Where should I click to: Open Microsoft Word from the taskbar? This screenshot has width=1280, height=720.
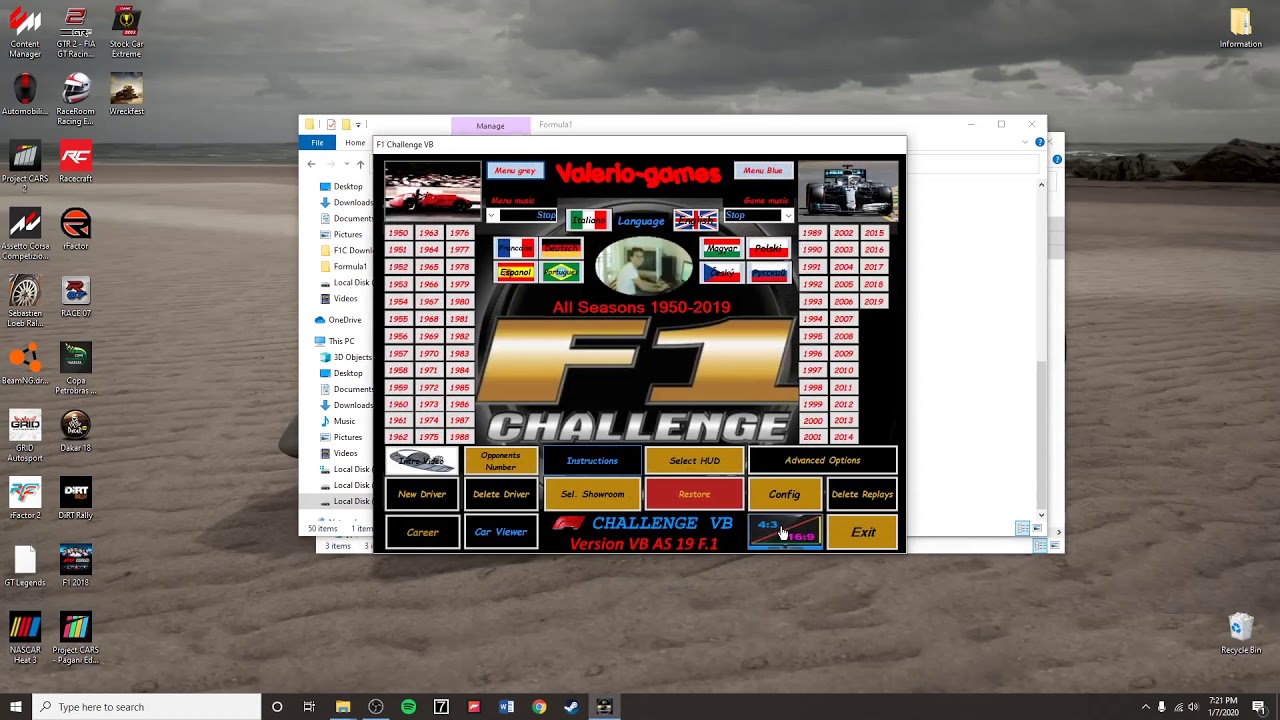coord(506,707)
